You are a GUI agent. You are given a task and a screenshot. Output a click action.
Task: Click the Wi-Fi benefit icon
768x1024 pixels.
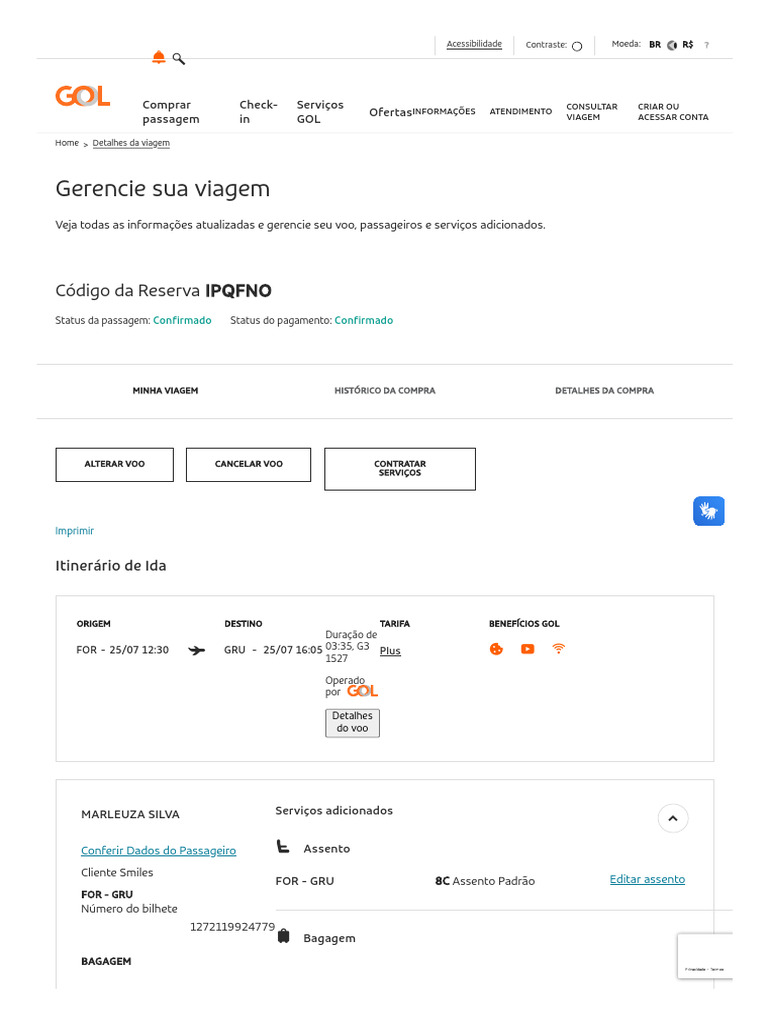[x=558, y=649]
